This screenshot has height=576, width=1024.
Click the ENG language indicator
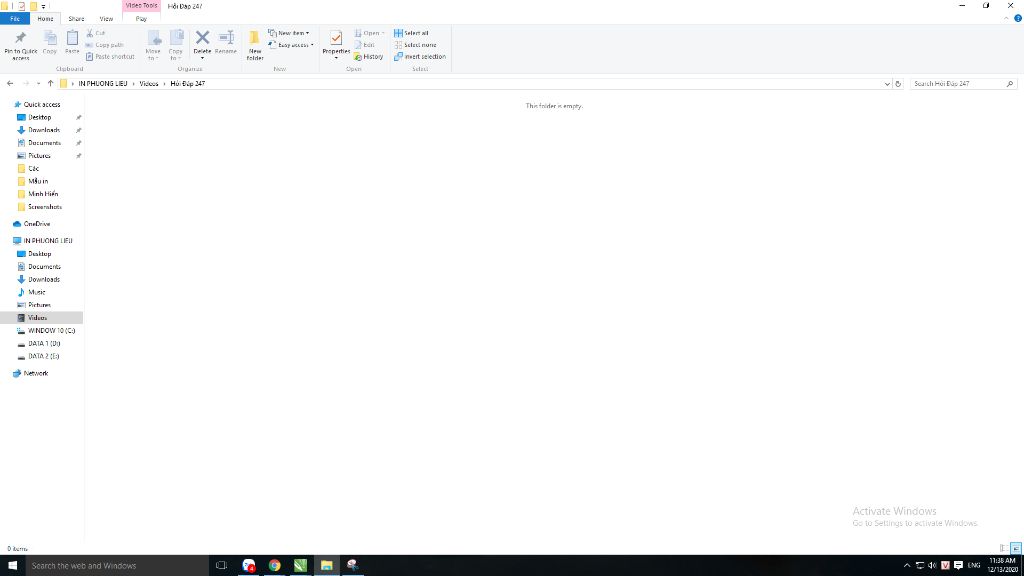tap(974, 566)
